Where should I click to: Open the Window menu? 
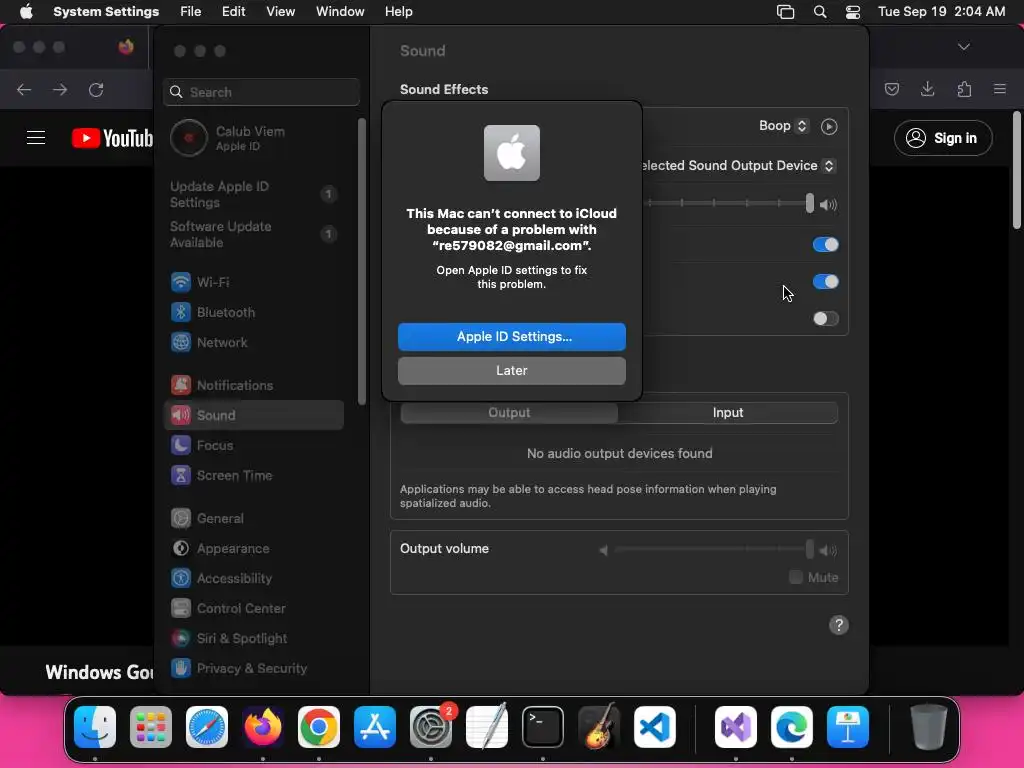point(340,12)
